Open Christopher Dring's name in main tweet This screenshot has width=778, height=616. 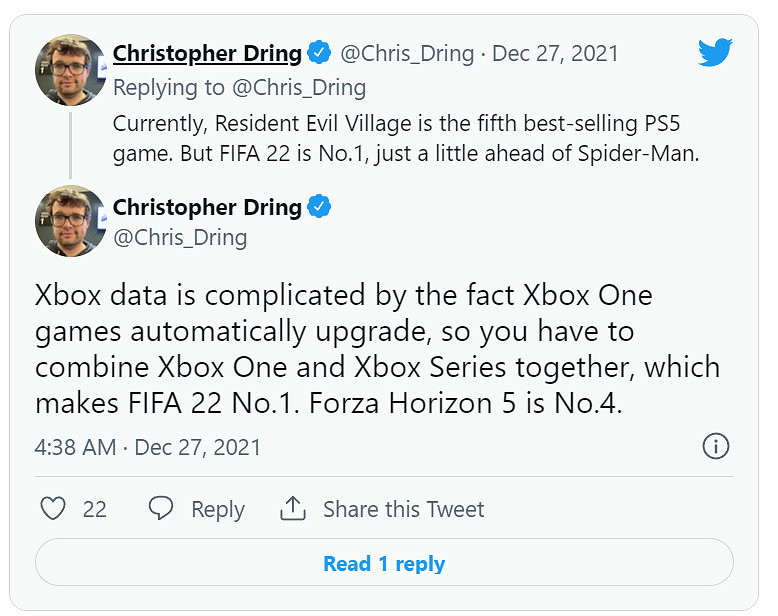point(207,207)
